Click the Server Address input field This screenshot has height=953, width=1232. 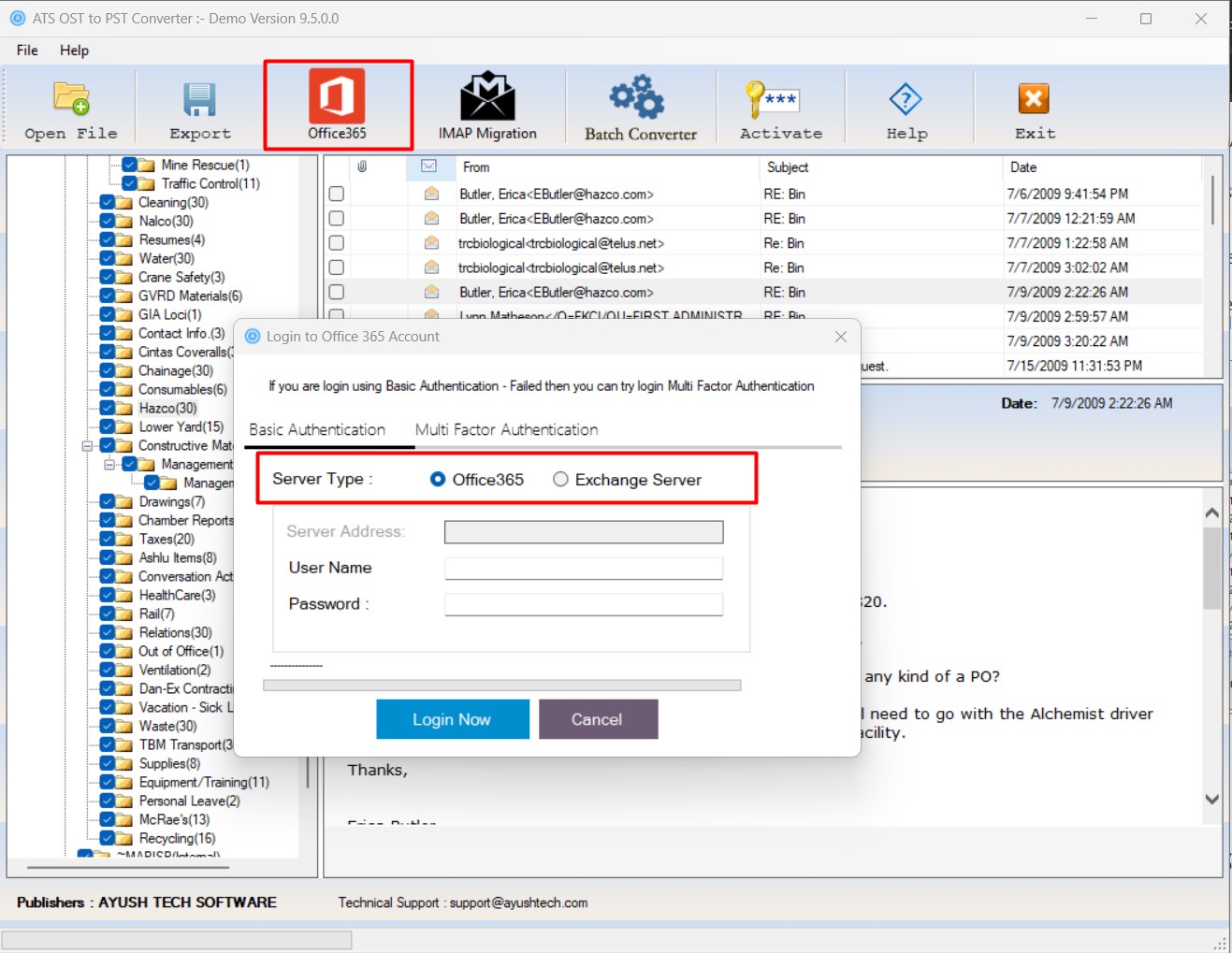coord(584,532)
